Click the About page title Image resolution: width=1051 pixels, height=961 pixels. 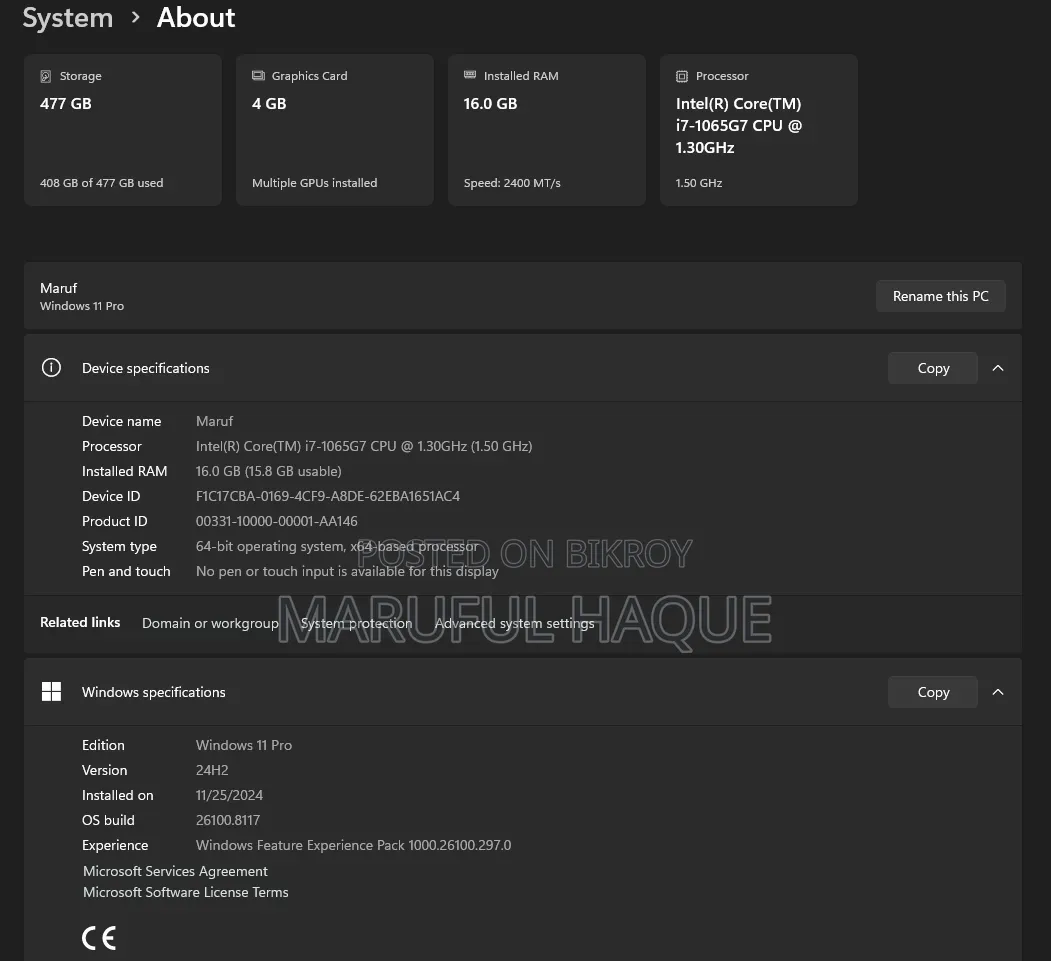pyautogui.click(x=196, y=17)
